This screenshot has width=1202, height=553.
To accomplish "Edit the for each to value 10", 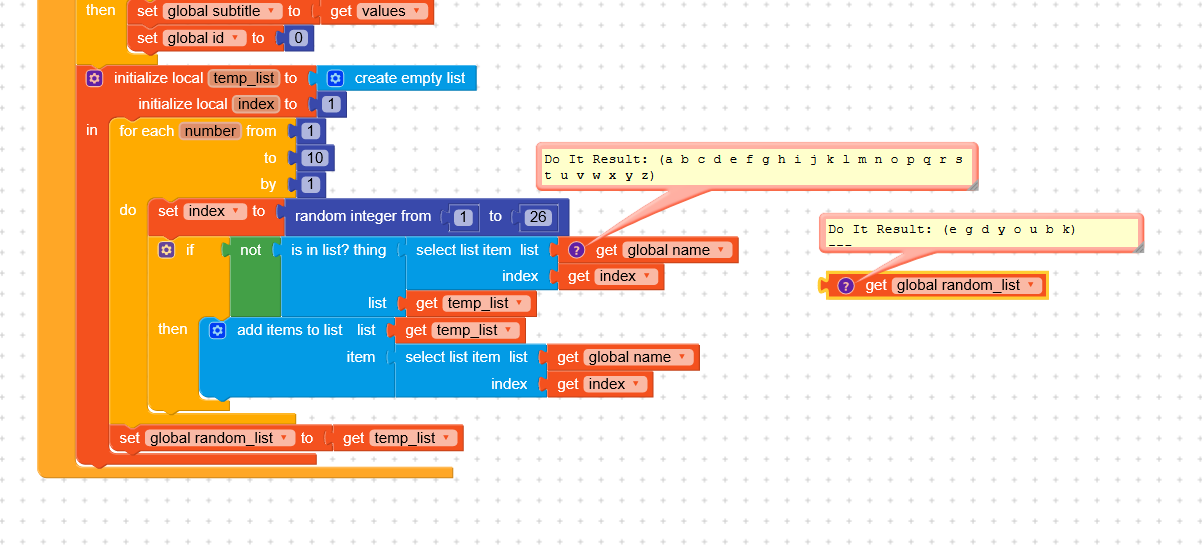I will 315,158.
